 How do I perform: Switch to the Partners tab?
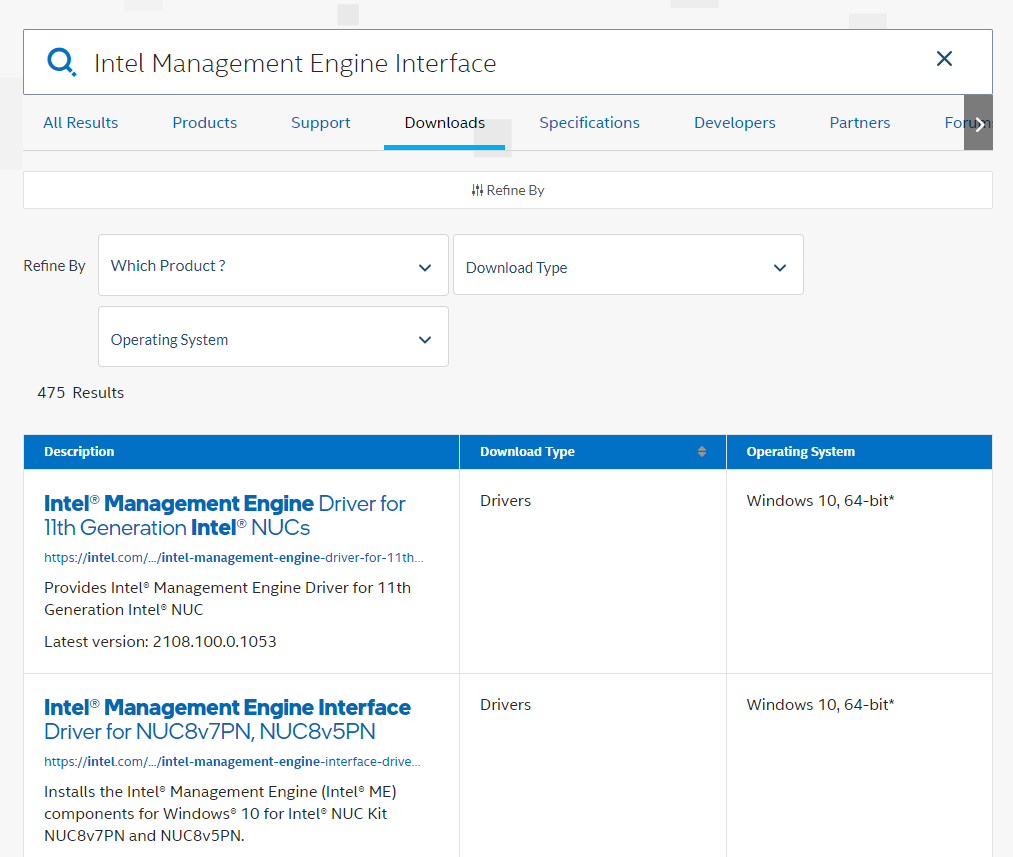point(859,122)
